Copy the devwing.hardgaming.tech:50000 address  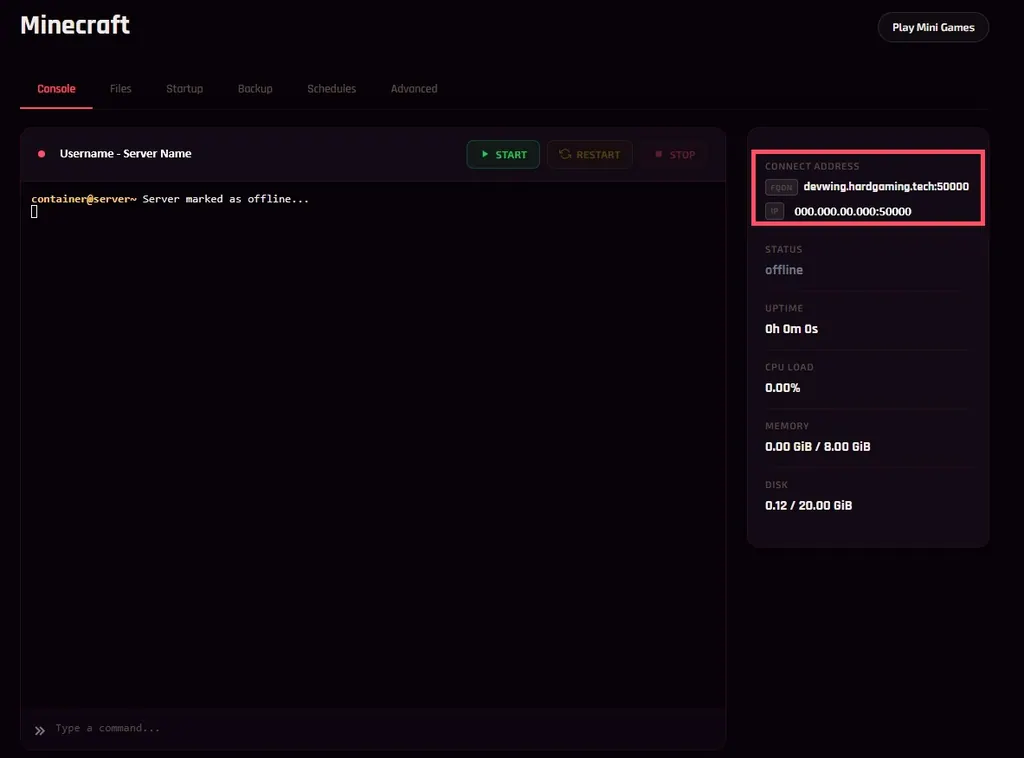click(886, 187)
